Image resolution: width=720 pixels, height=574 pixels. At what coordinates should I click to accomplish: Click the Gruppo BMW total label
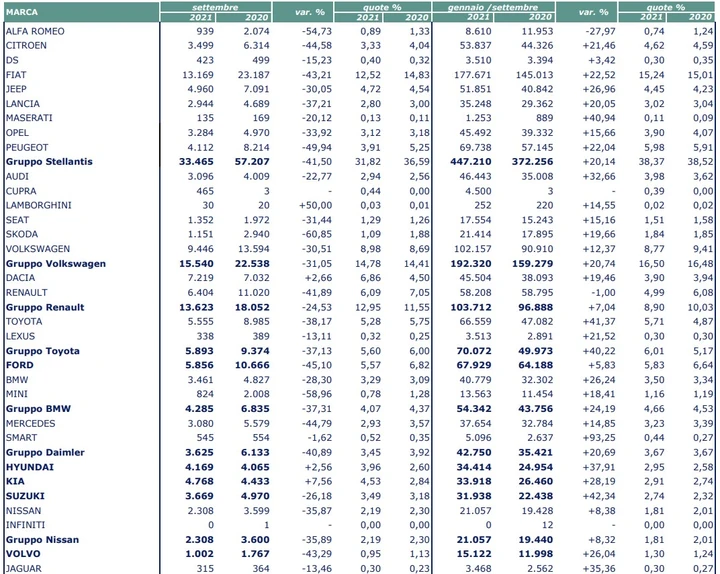tap(38, 409)
